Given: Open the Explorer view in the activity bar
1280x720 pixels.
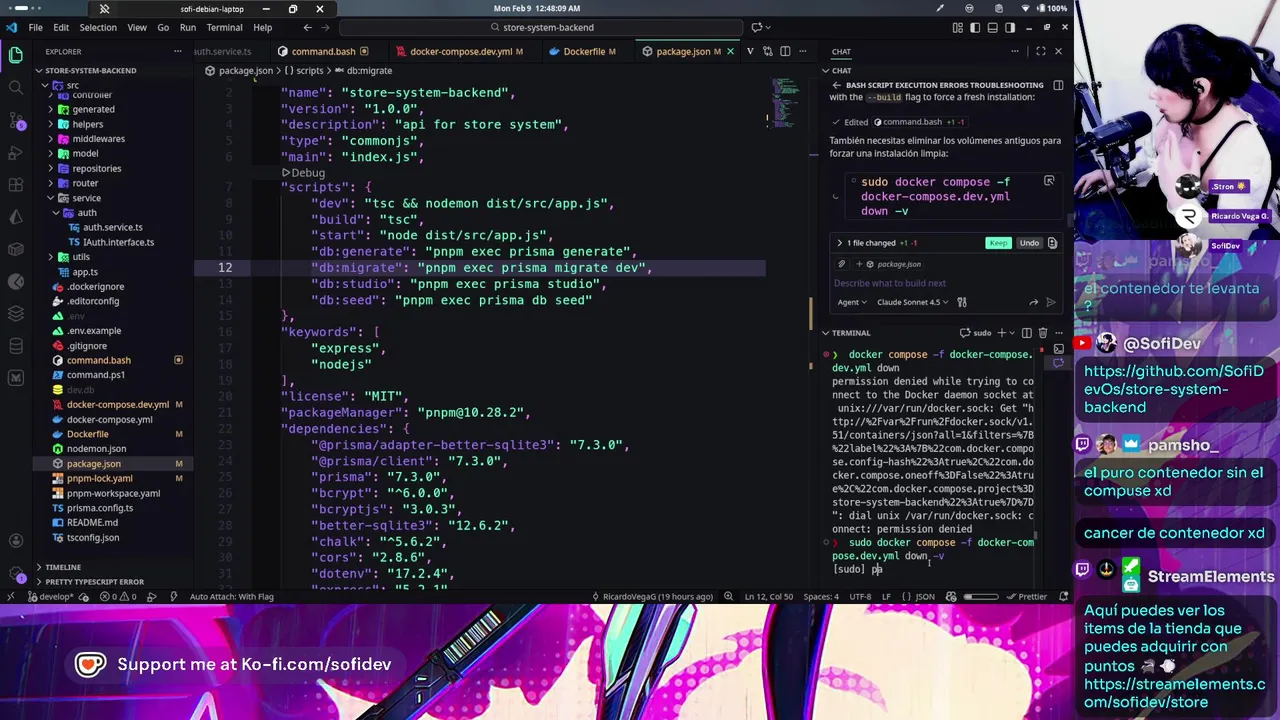Looking at the screenshot, I should point(16,55).
